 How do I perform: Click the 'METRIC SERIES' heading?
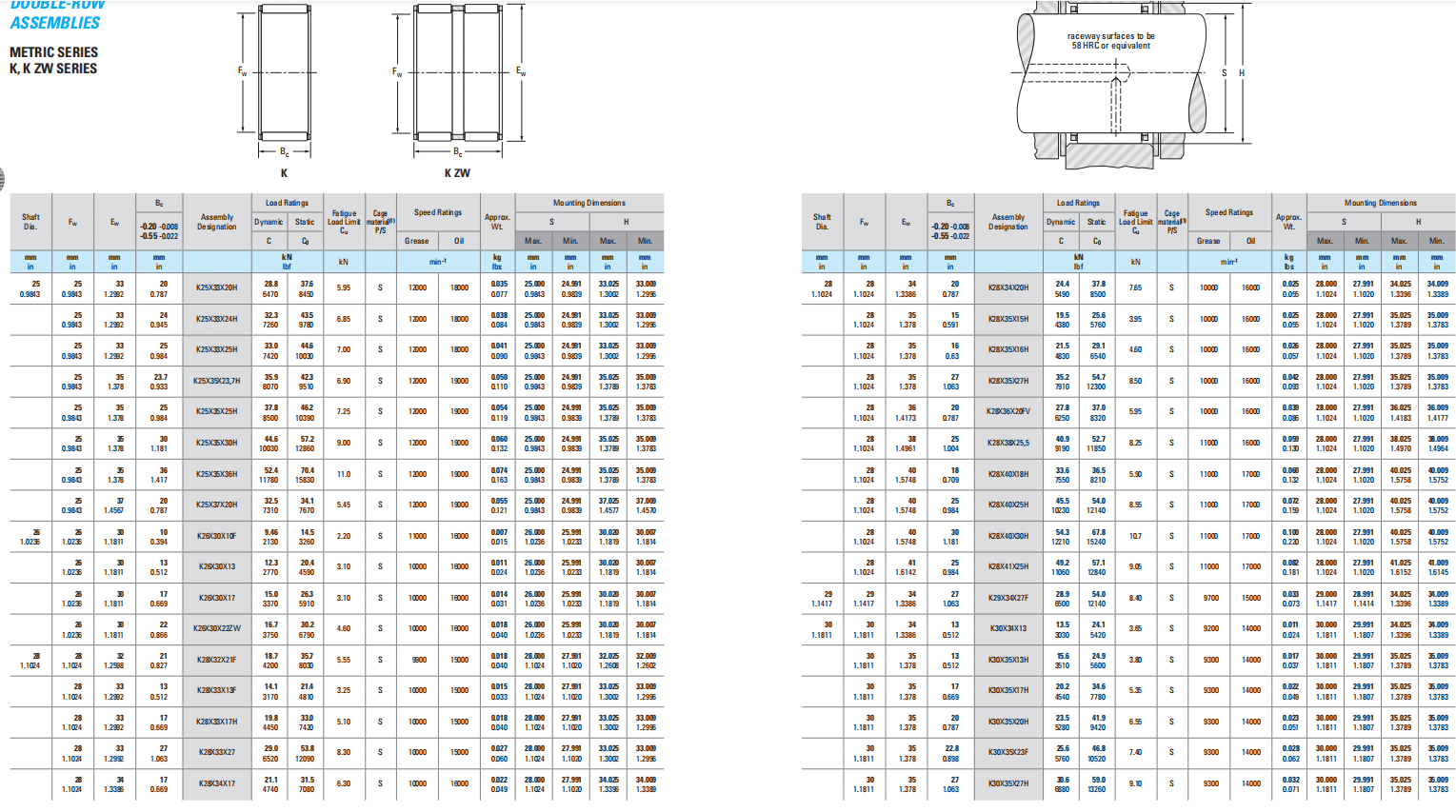pos(53,52)
